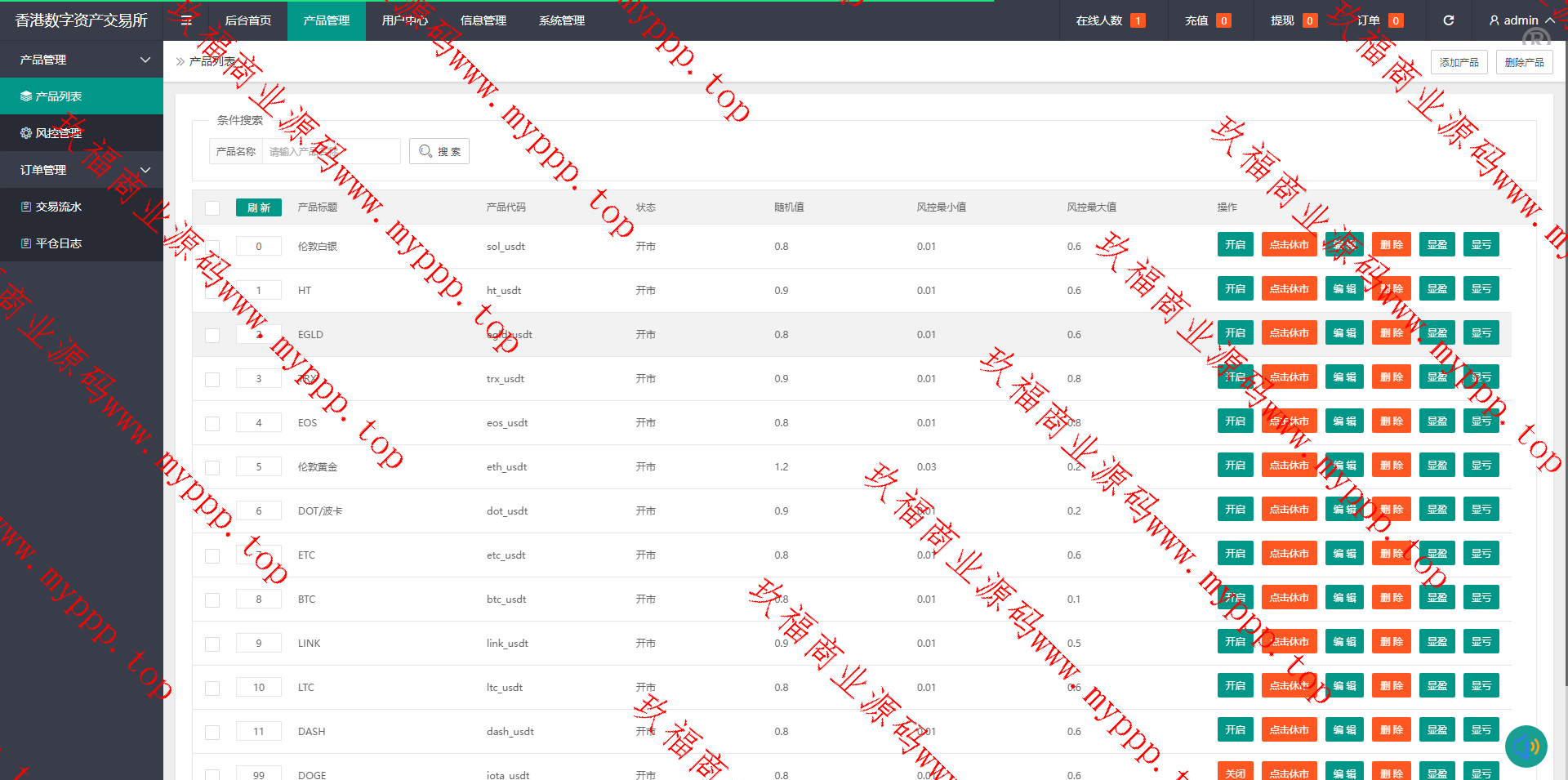This screenshot has width=1568, height=780.
Task: Click 编辑 for the HT product
Action: tap(1344, 289)
